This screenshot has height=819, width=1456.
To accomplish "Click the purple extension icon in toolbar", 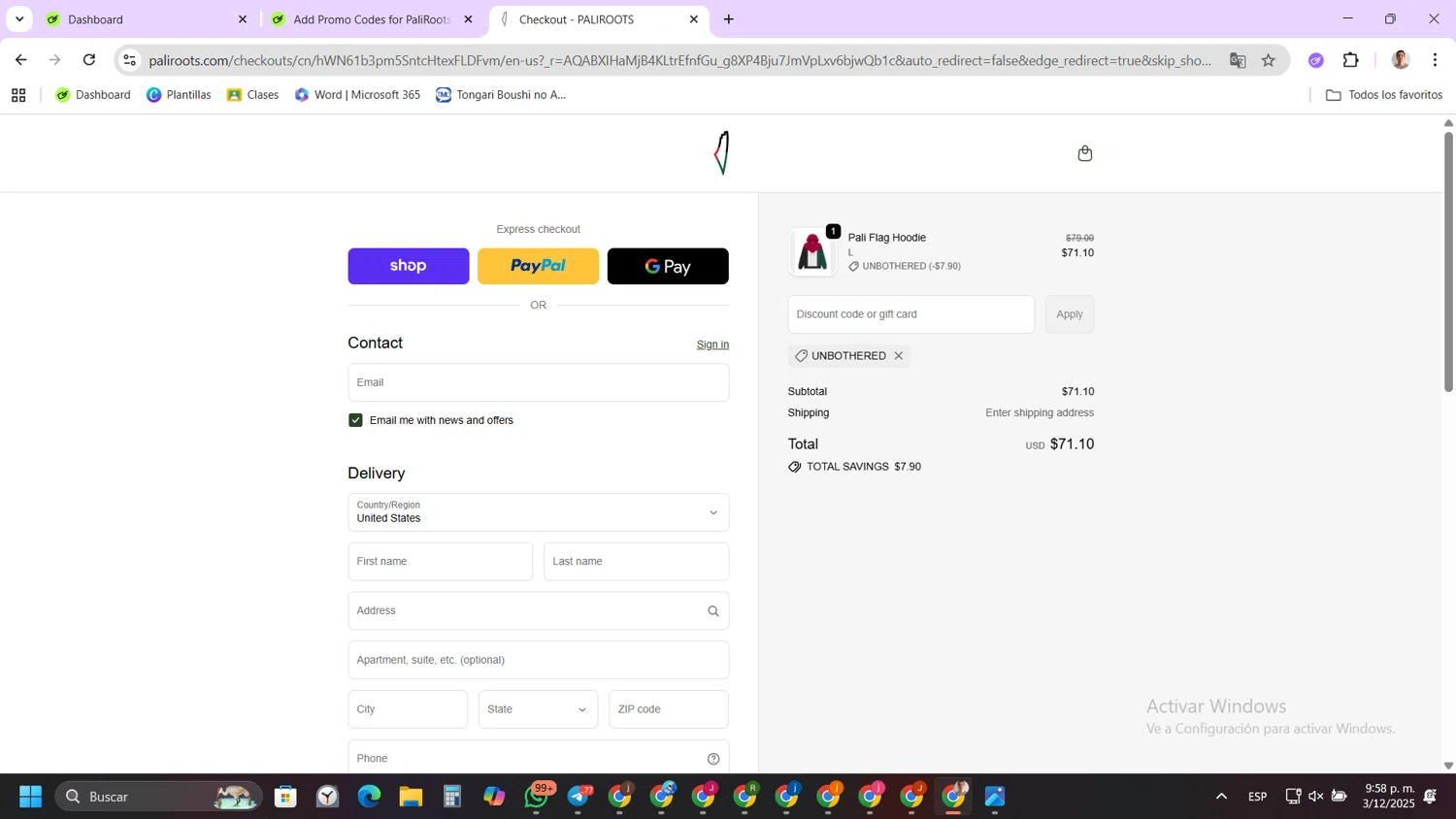I will pos(1316,60).
